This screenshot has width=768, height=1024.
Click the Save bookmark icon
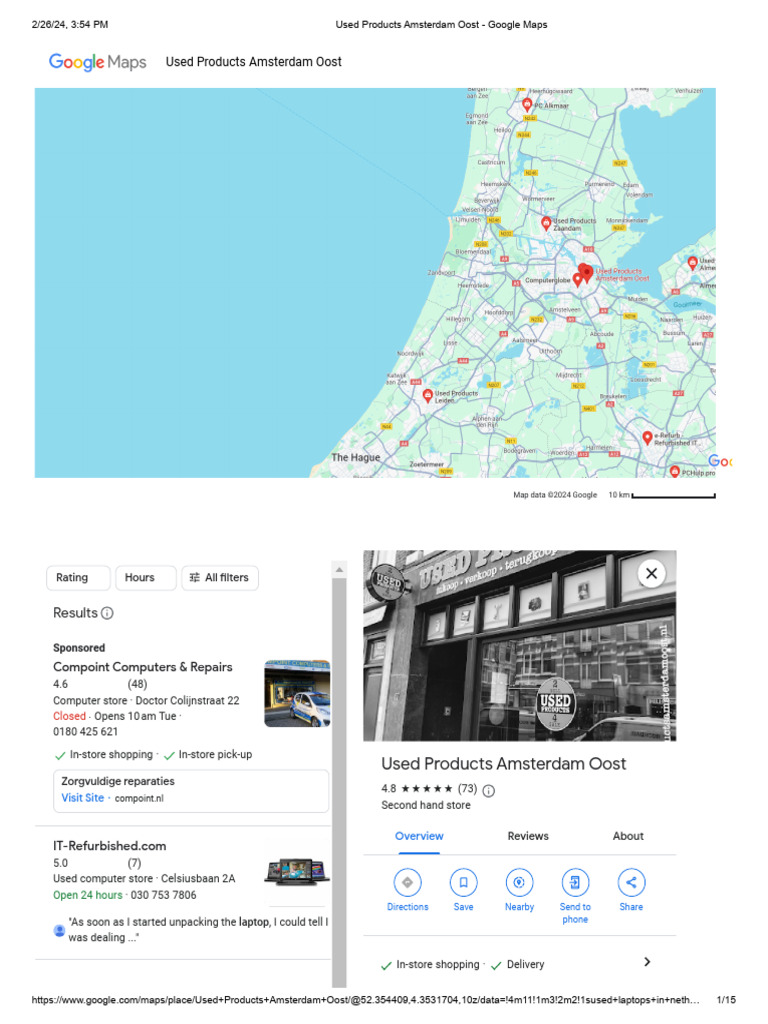pos(464,882)
